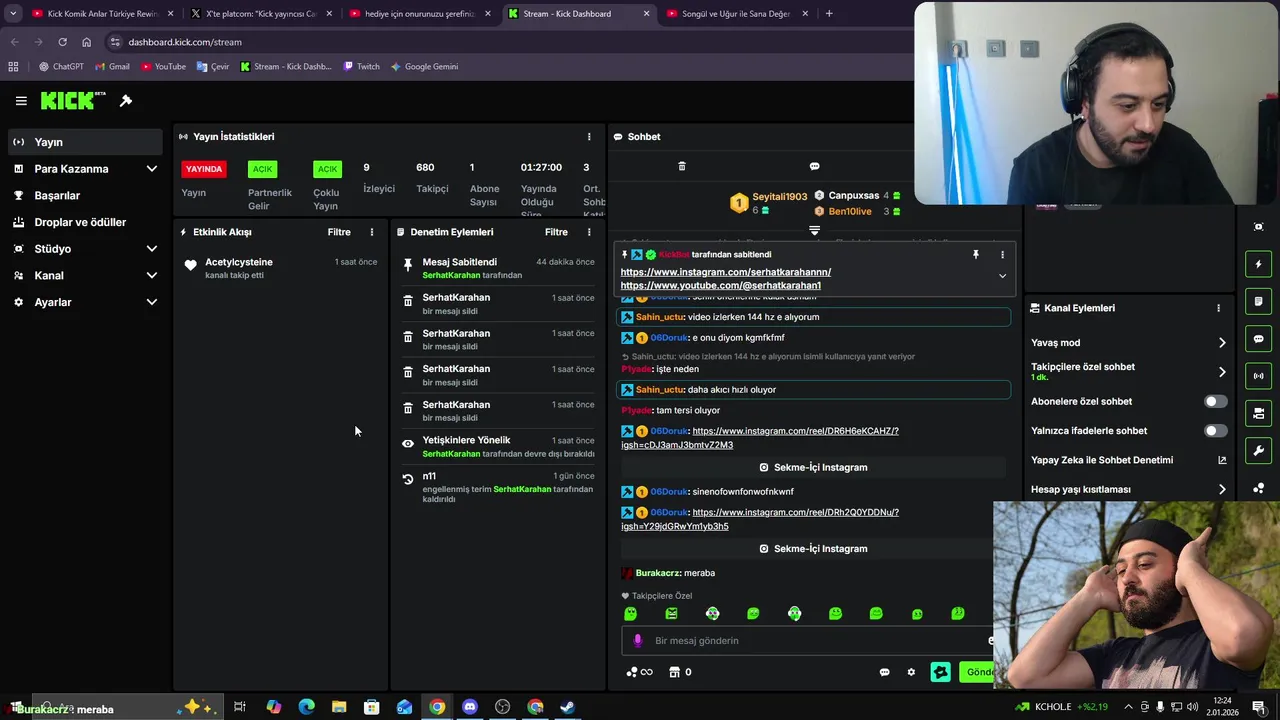This screenshot has height=720, width=1280.
Task: Toggle the Çoklu Yayın AÇIK badge
Action: [x=327, y=169]
